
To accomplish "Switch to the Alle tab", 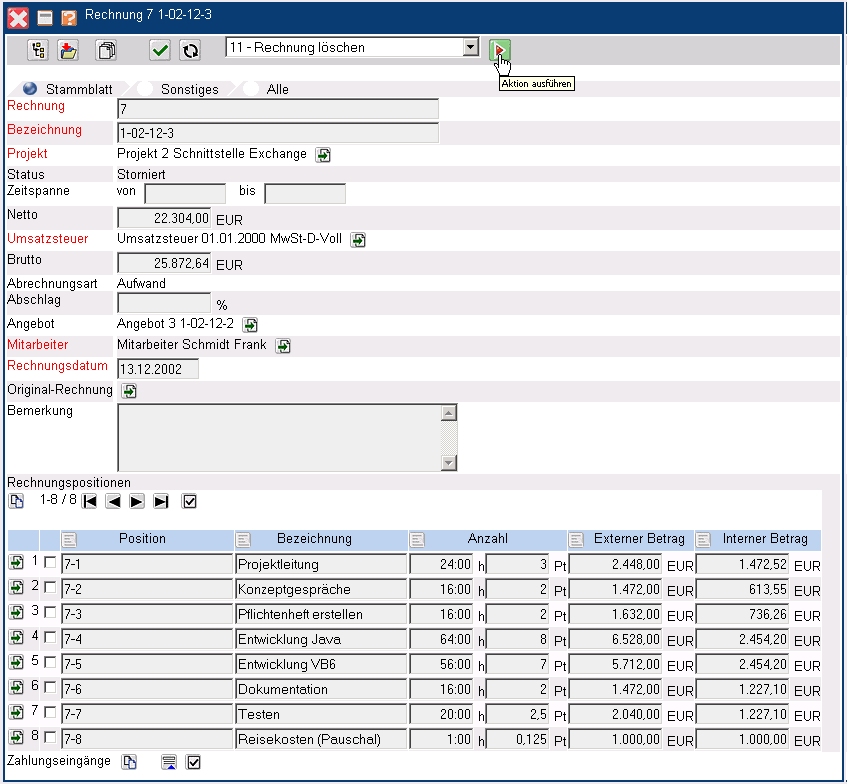I will tap(277, 89).
